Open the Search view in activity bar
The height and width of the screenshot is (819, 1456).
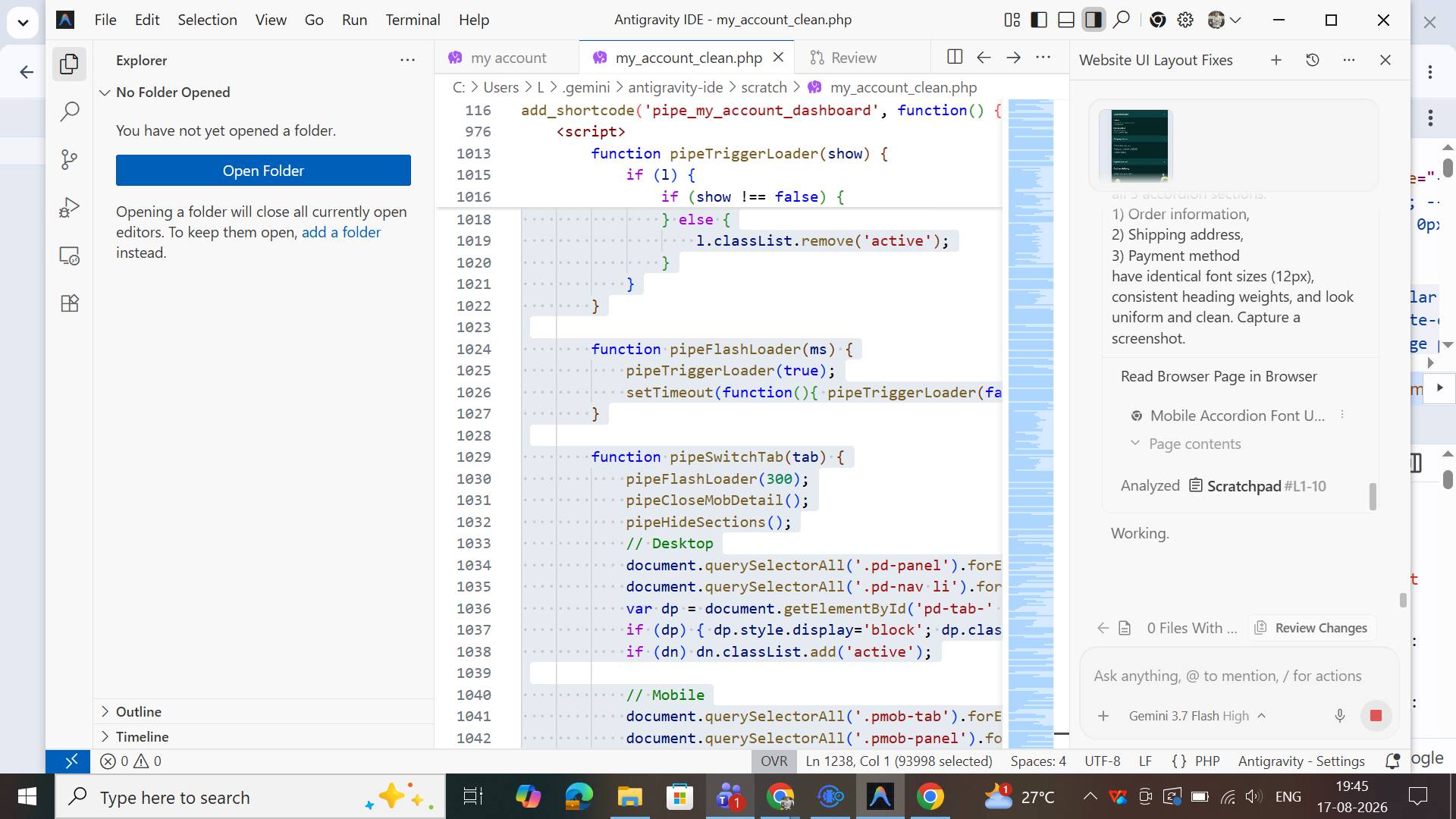[x=69, y=111]
